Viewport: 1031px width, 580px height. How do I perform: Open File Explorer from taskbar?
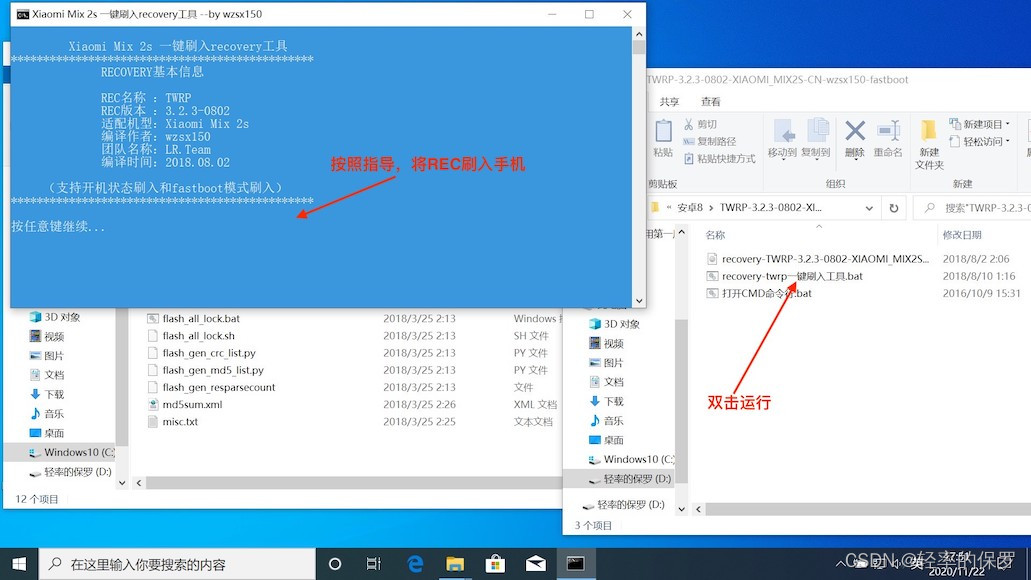455,564
